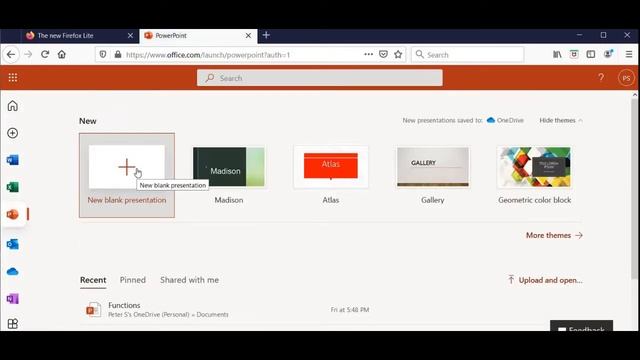Switch to The new Firefox Lite tab
This screenshot has width=640, height=360.
coord(79,36)
